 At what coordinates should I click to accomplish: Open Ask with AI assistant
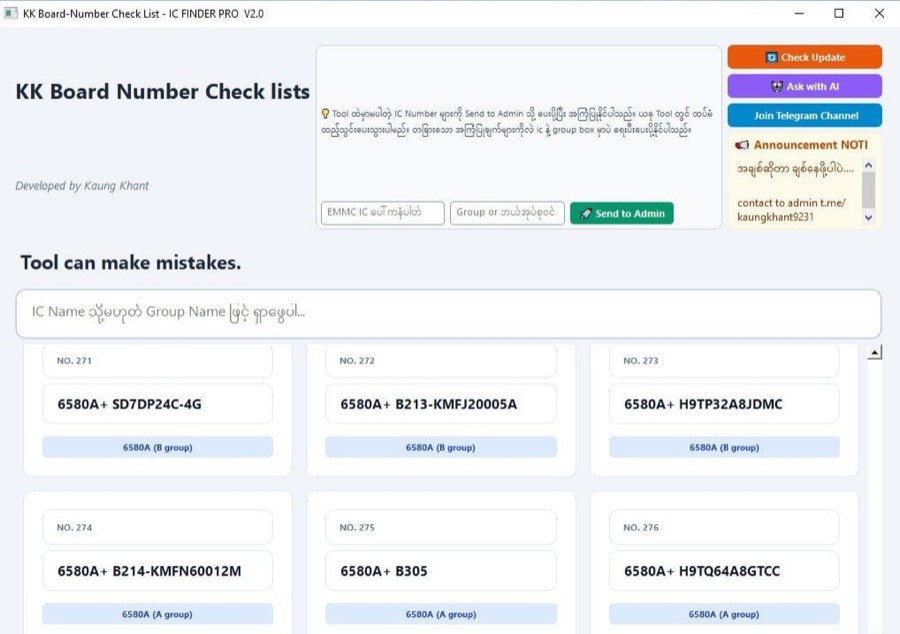(x=805, y=86)
